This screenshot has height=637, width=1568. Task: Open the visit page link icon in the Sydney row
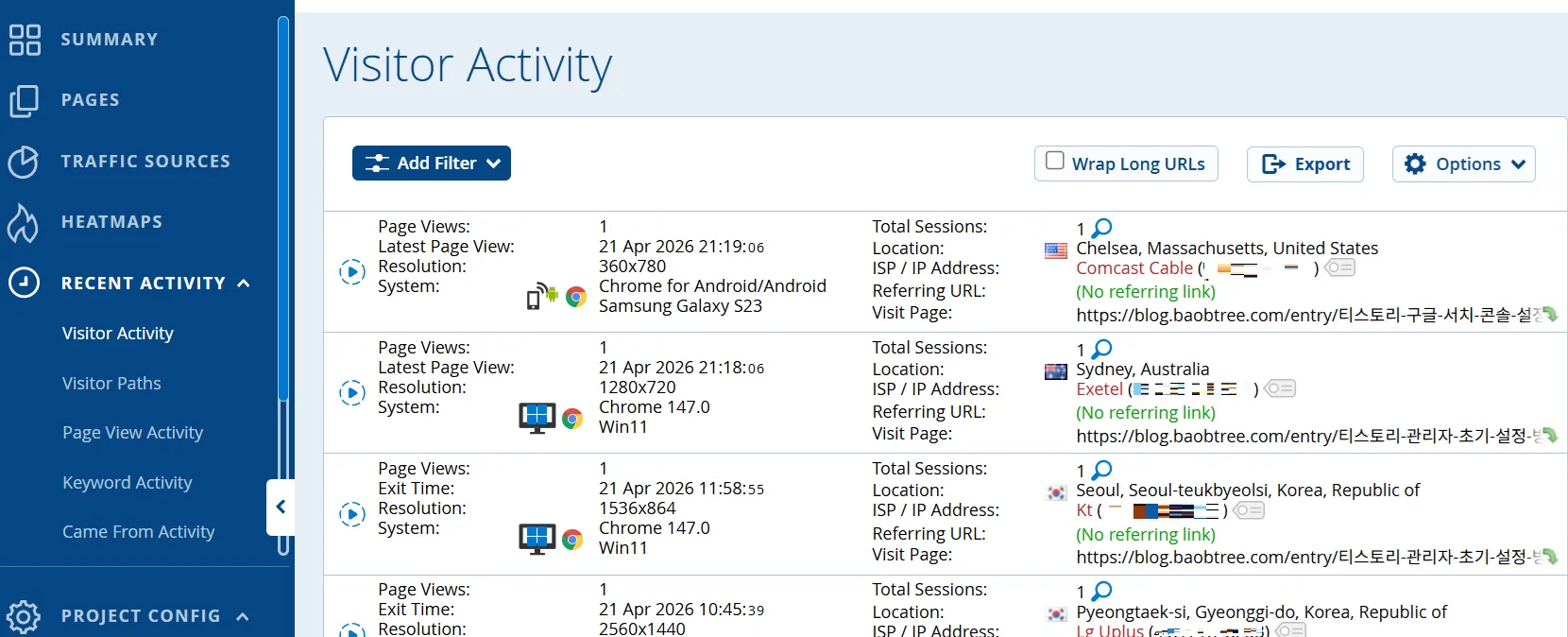click(1549, 436)
